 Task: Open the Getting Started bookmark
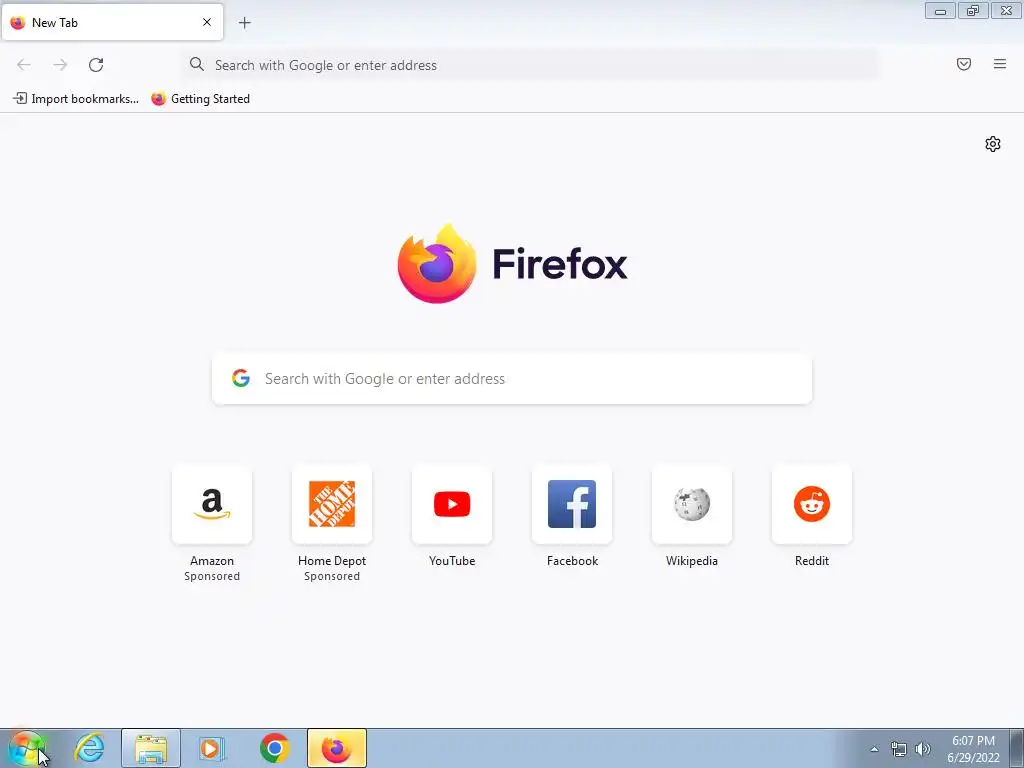pyautogui.click(x=200, y=99)
